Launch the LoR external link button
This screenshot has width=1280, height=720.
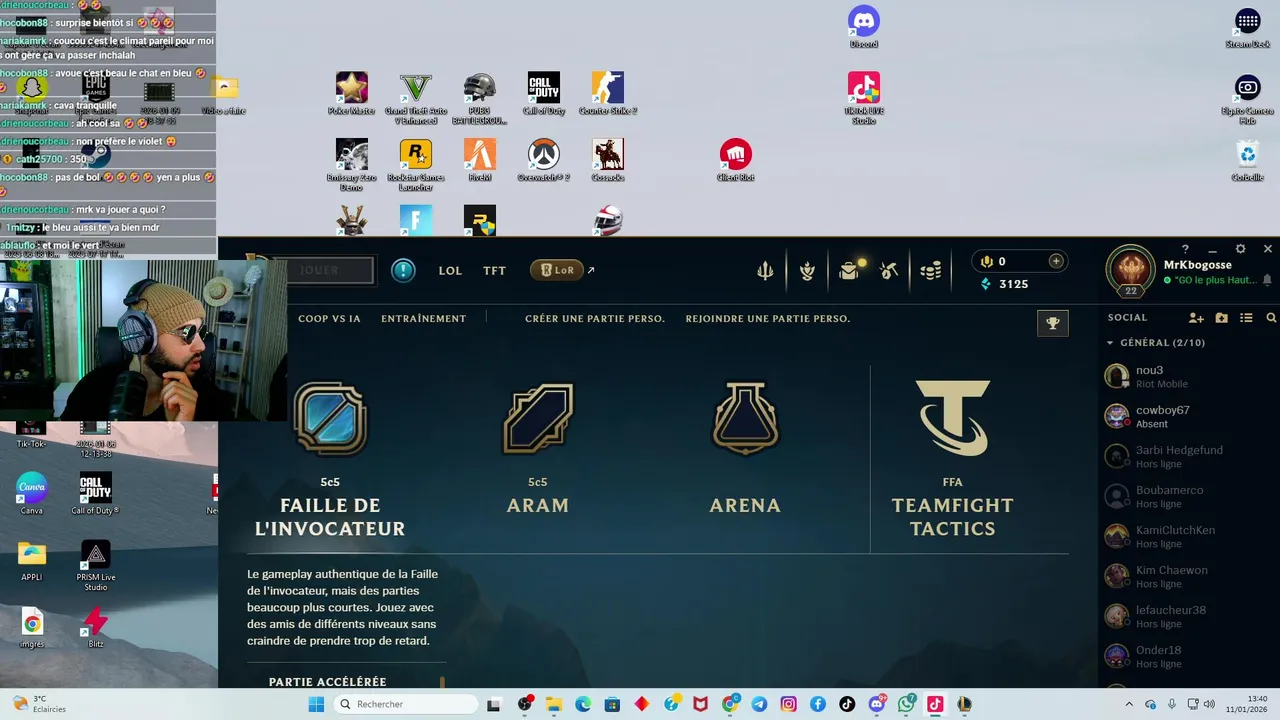click(x=562, y=270)
